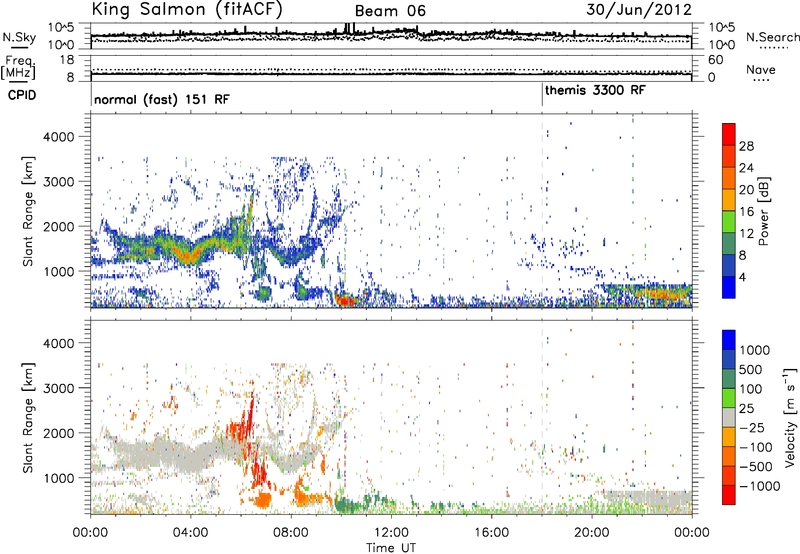800x554 pixels.
Task: Click the '3000' range tick of the velocity panel
Action: pyautogui.click(x=59, y=388)
